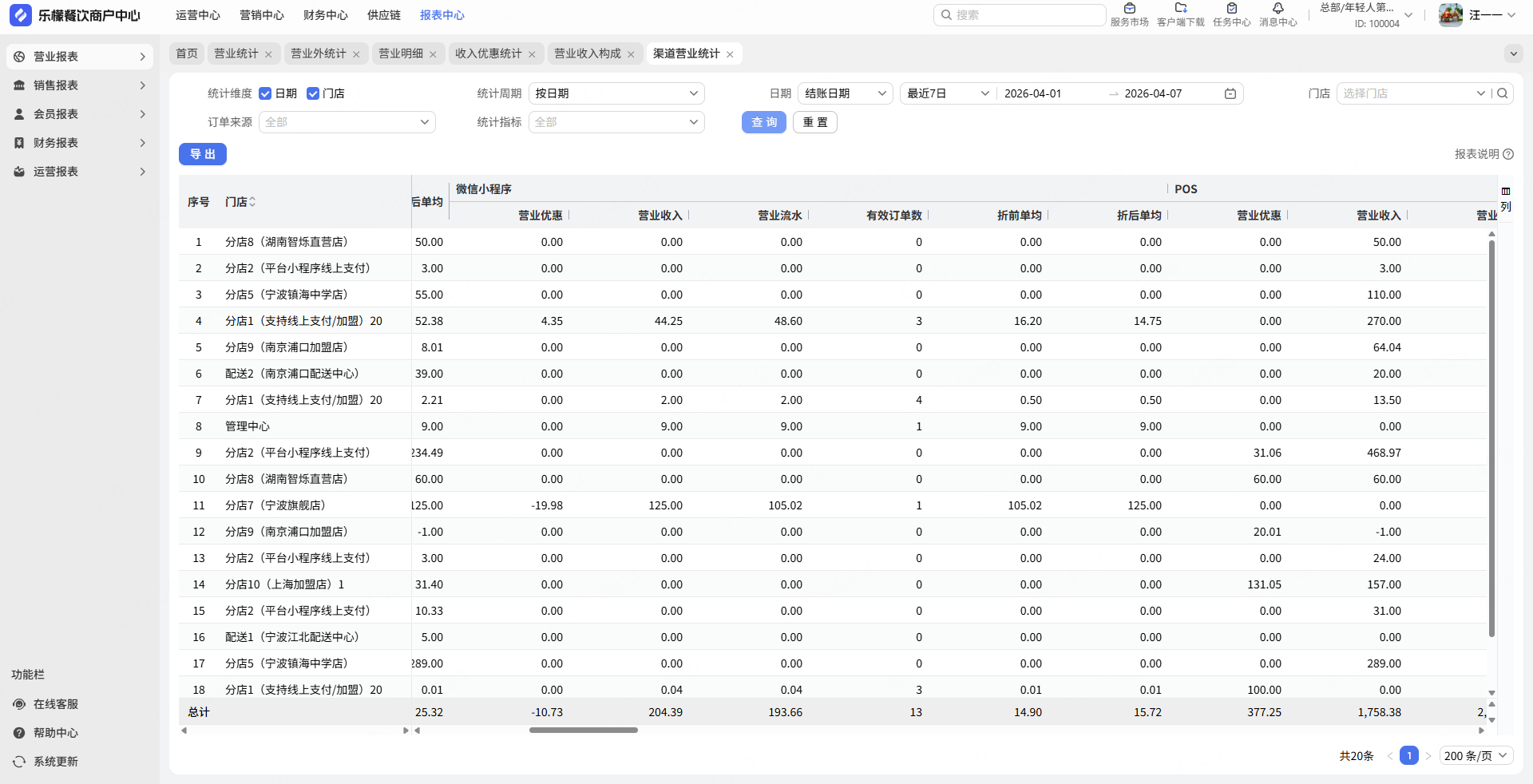1533x784 pixels.
Task: Uncheck the 日期 dimension checkbox
Action: tap(265, 93)
